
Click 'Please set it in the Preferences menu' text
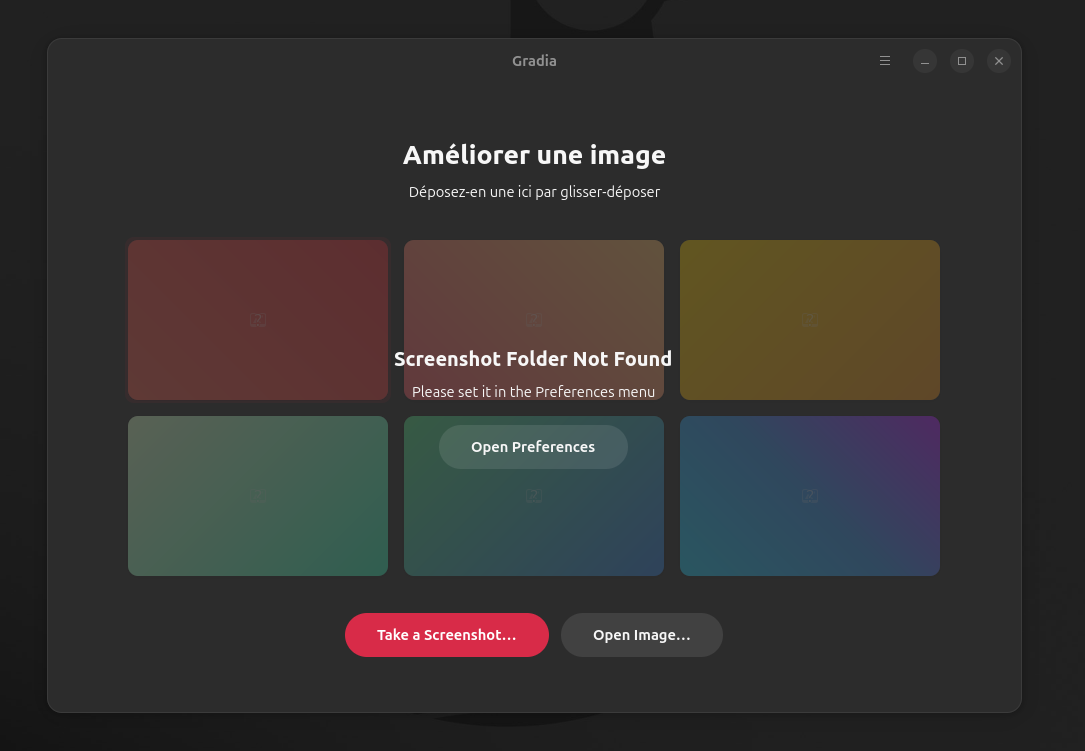(x=533, y=392)
